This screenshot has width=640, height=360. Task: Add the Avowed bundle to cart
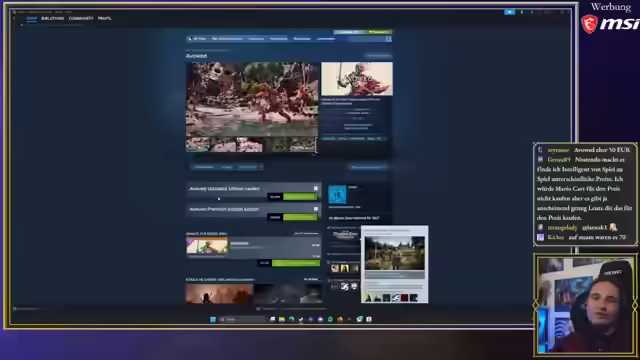pos(296,263)
